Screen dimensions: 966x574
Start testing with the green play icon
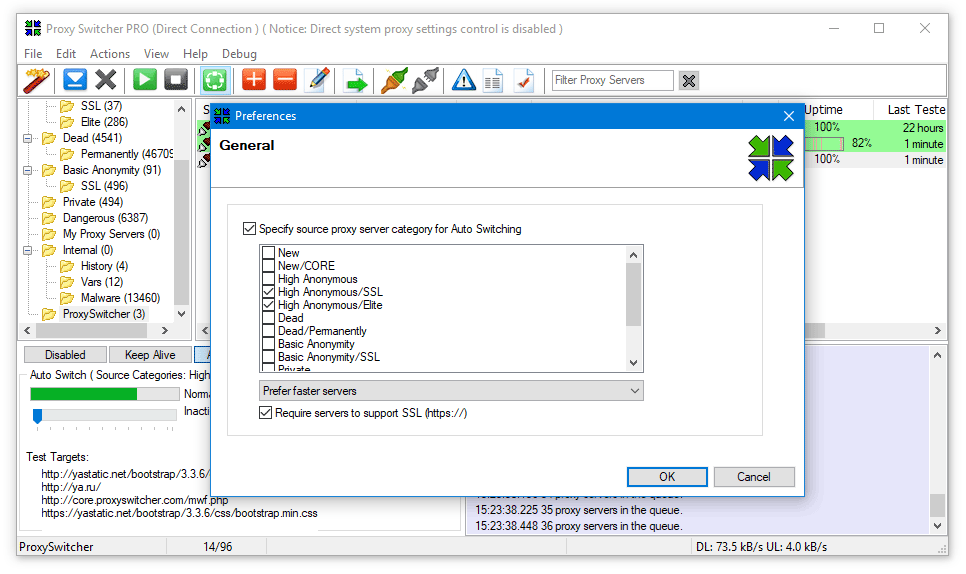[145, 80]
